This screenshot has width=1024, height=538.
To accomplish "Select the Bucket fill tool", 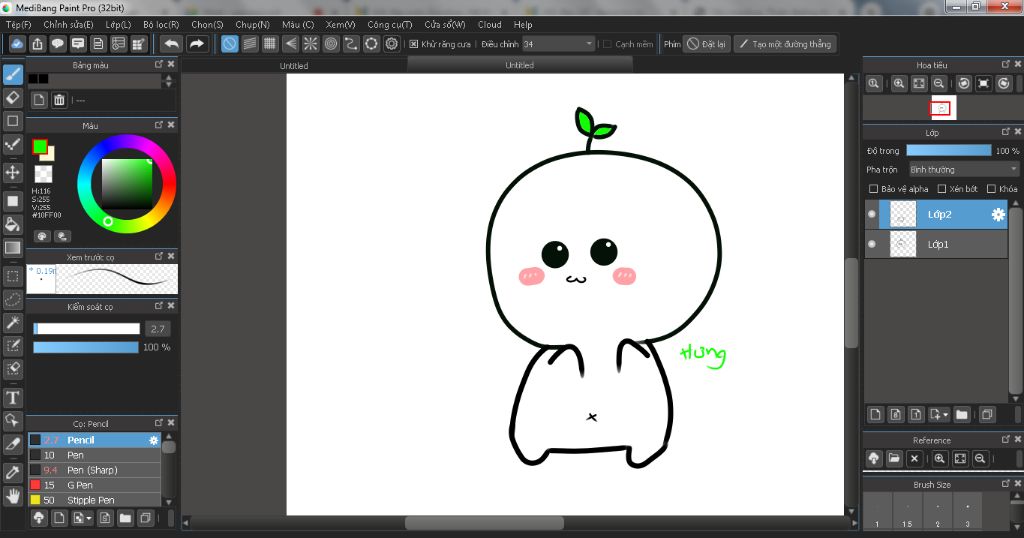I will pos(12,224).
